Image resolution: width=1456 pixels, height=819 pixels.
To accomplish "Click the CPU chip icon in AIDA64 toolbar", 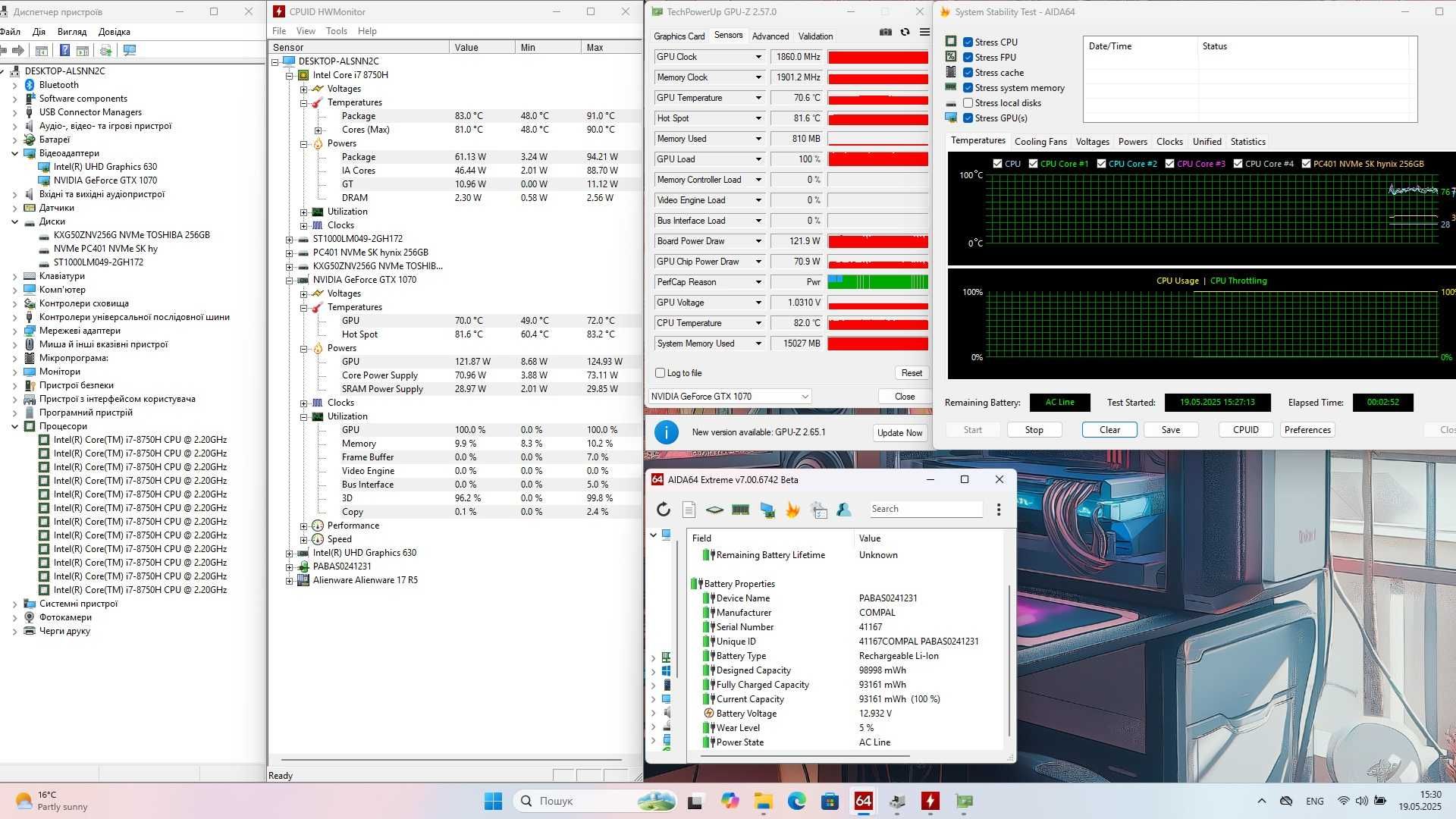I will (x=714, y=510).
